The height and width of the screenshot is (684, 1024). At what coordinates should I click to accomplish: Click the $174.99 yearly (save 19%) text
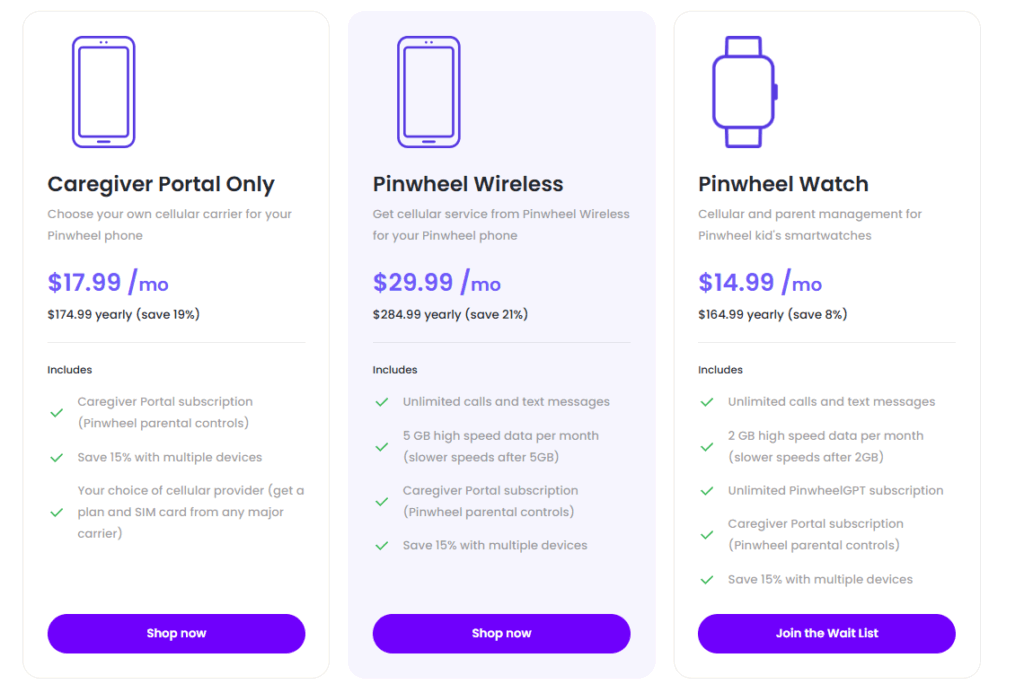(123, 314)
